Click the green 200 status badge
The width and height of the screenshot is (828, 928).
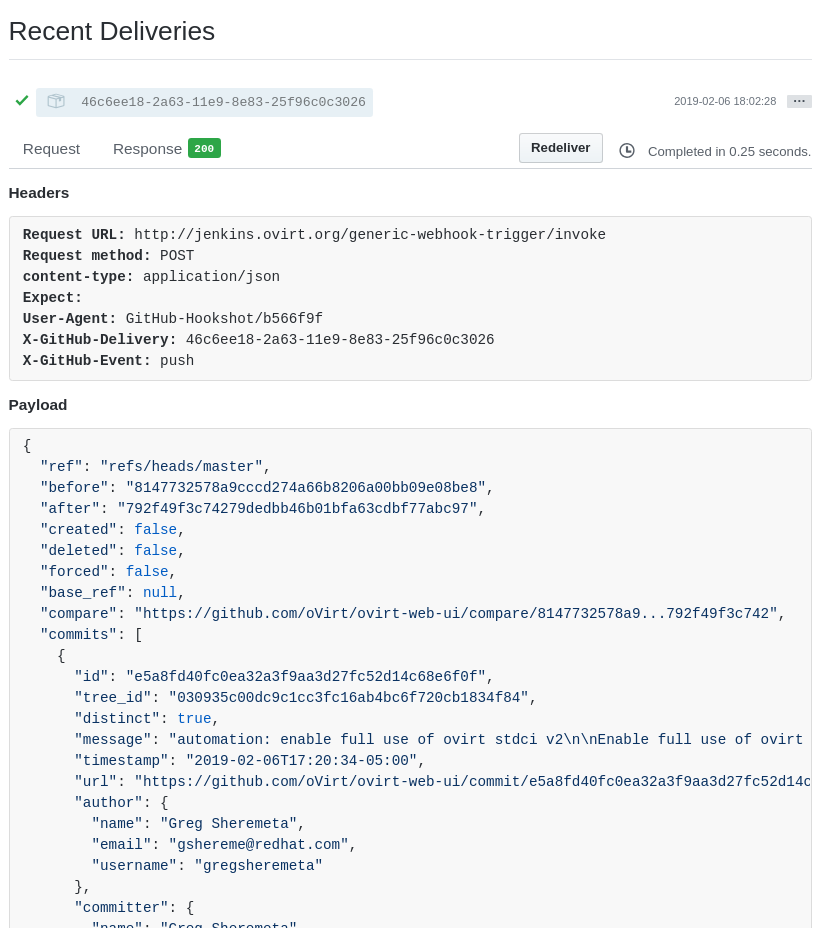click(x=204, y=149)
